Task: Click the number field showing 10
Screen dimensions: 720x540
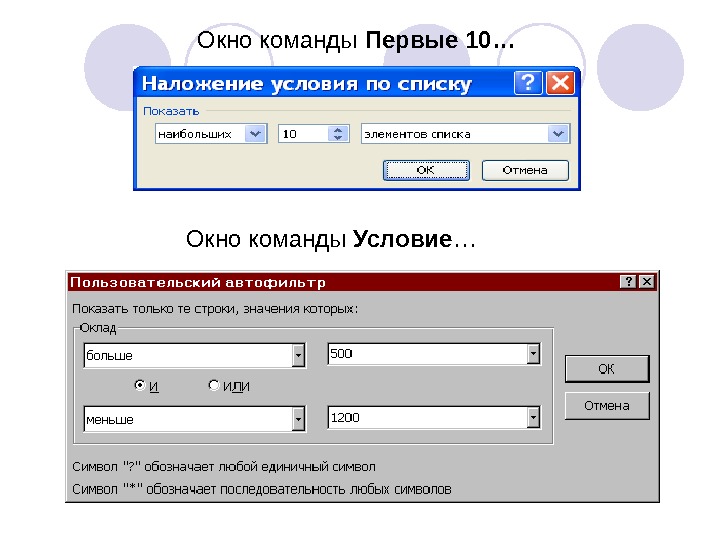Action: [x=304, y=134]
